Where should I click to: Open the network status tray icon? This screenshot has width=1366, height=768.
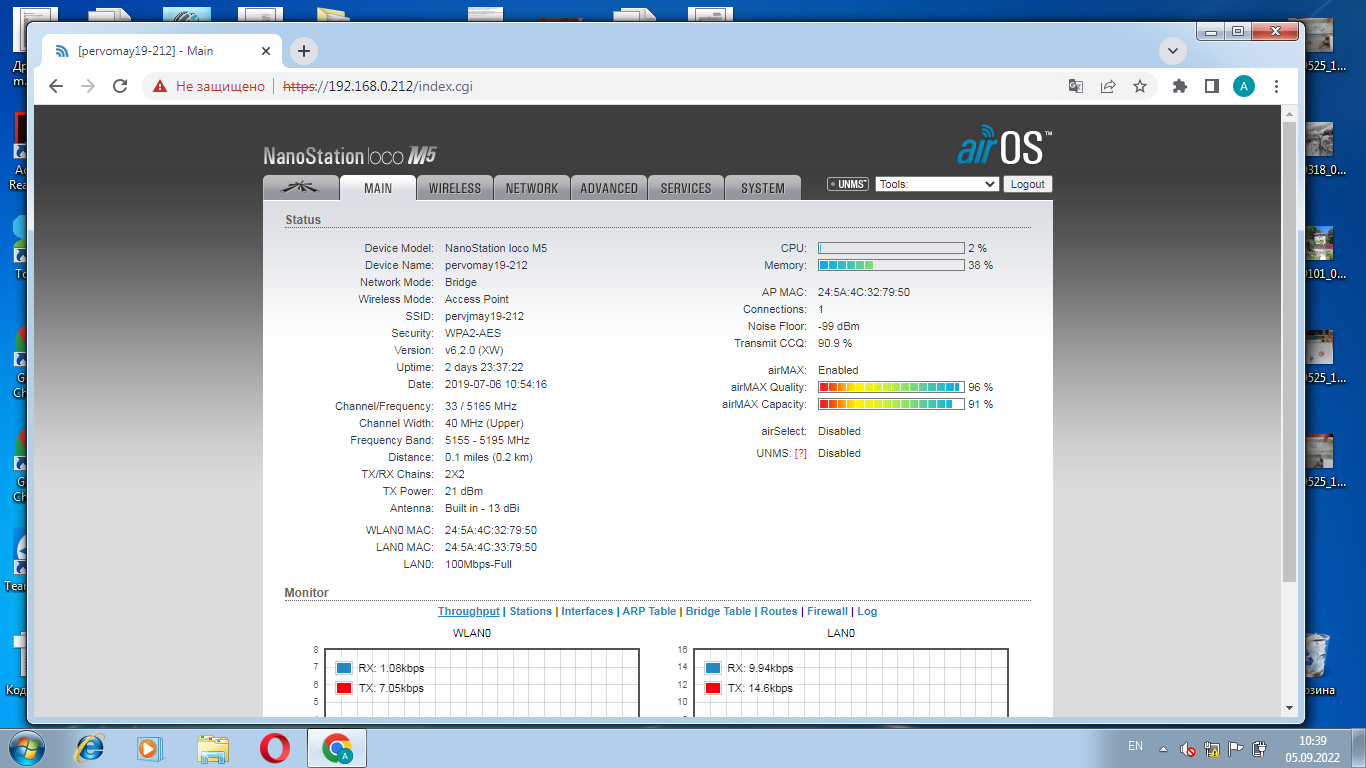point(1212,748)
